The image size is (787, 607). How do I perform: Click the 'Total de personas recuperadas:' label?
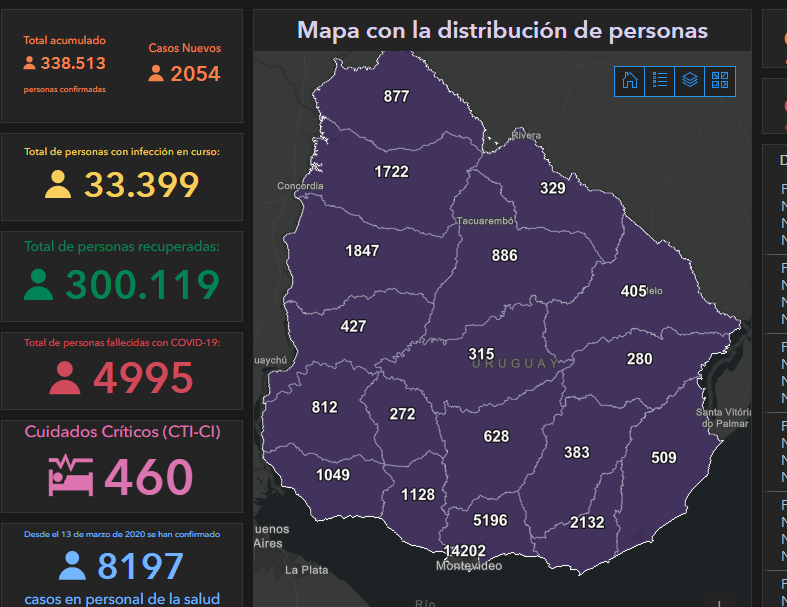point(122,247)
